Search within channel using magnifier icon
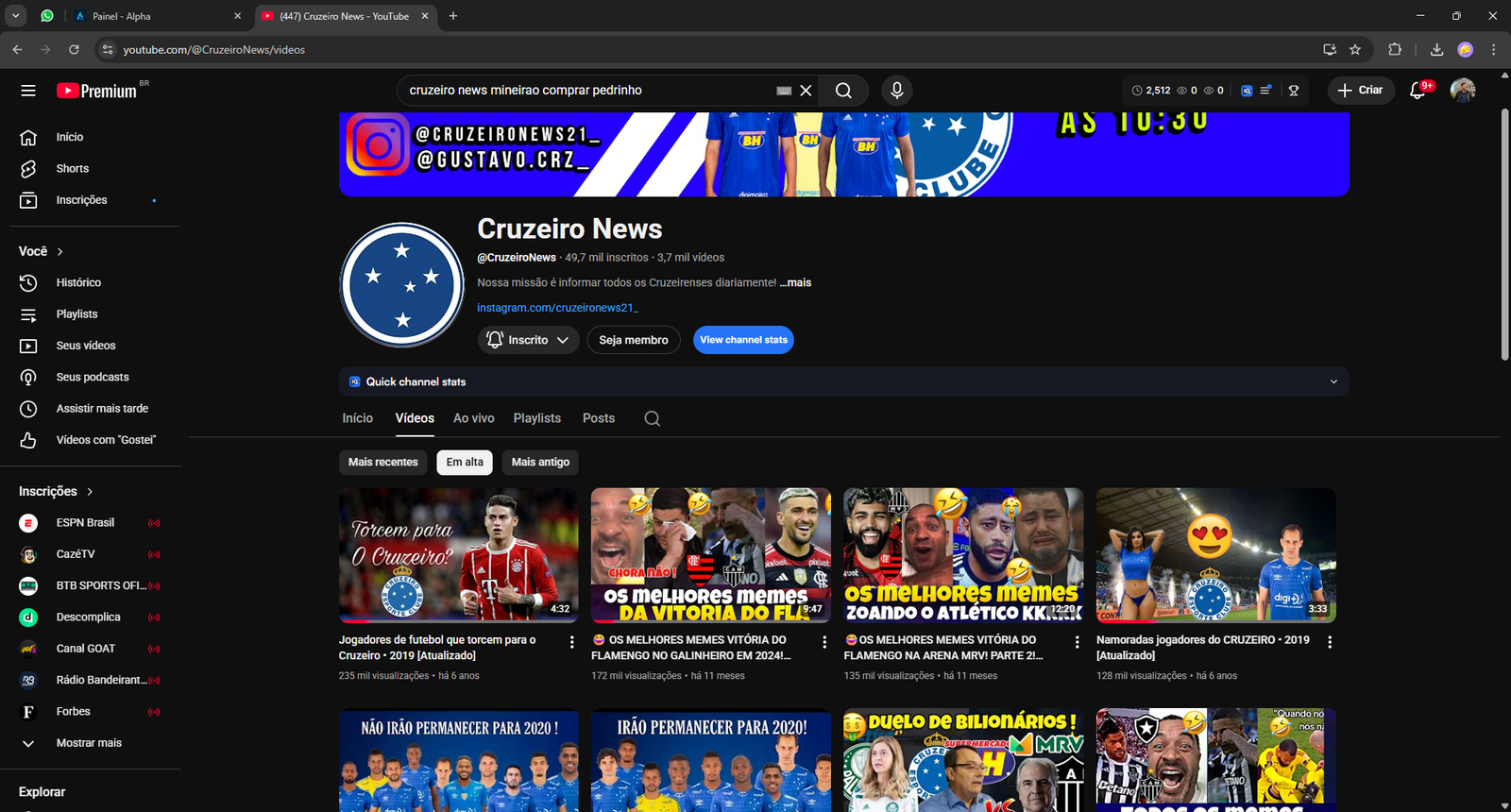The height and width of the screenshot is (812, 1511). pos(652,418)
